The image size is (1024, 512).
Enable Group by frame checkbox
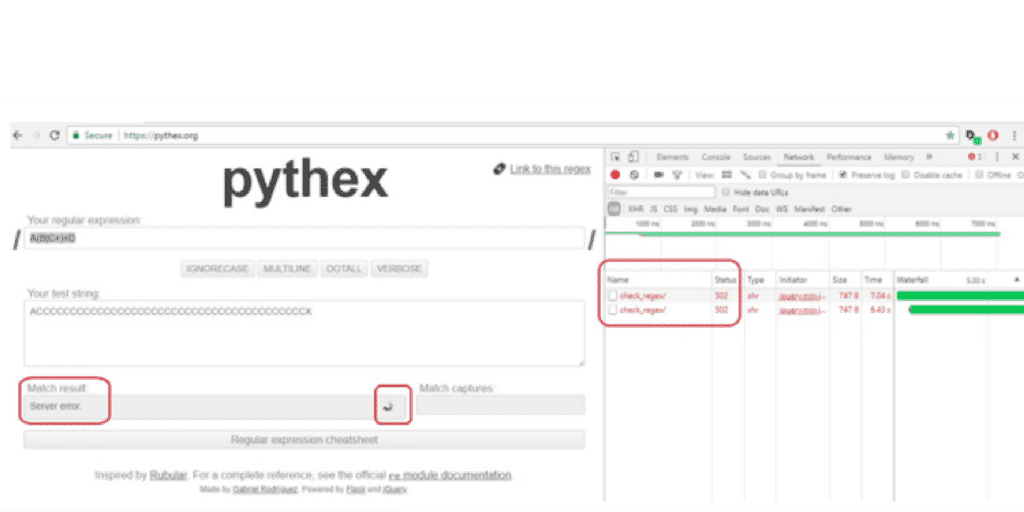(762, 175)
